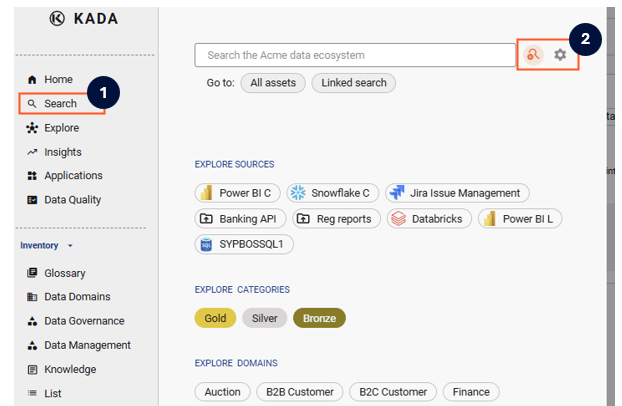622x406 pixels.
Task: Click the Linked search button
Action: coord(354,83)
